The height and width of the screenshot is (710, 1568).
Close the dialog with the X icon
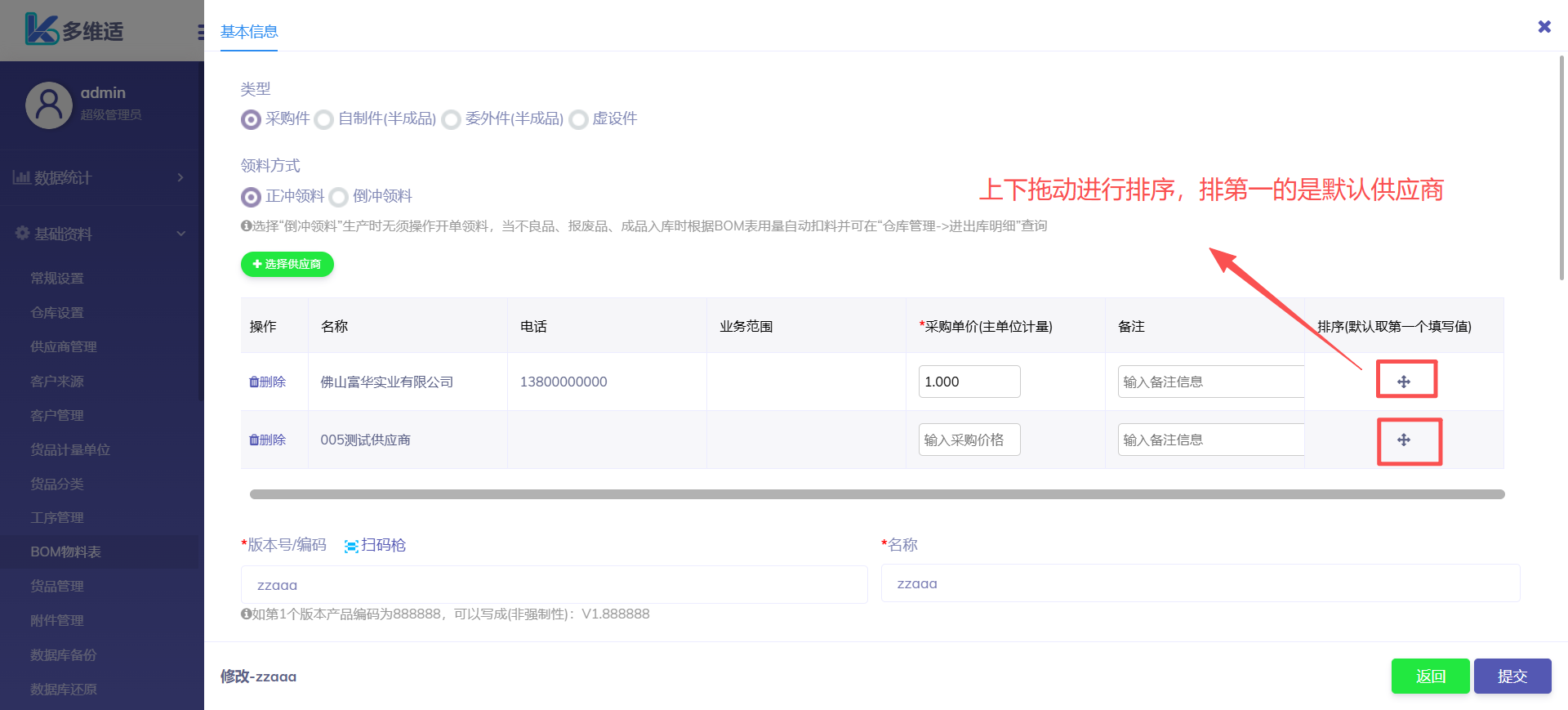pyautogui.click(x=1544, y=27)
